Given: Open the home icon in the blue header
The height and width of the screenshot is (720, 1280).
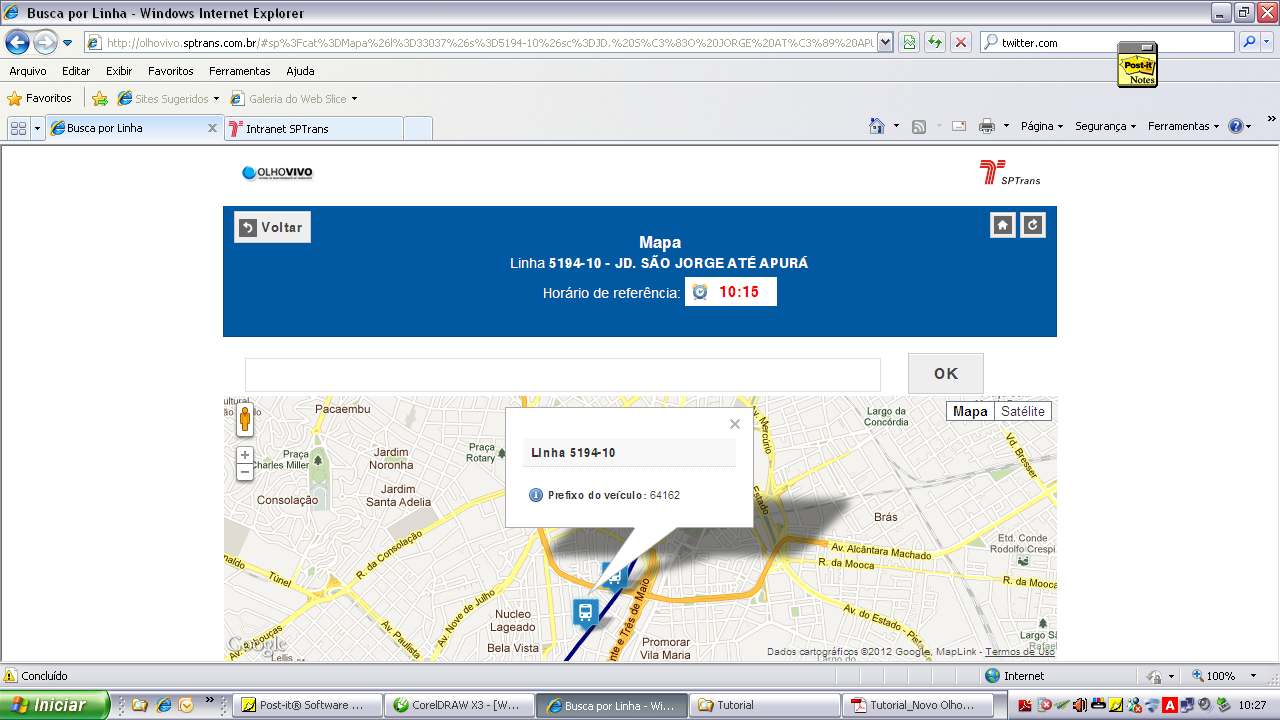Looking at the screenshot, I should click(x=1002, y=225).
